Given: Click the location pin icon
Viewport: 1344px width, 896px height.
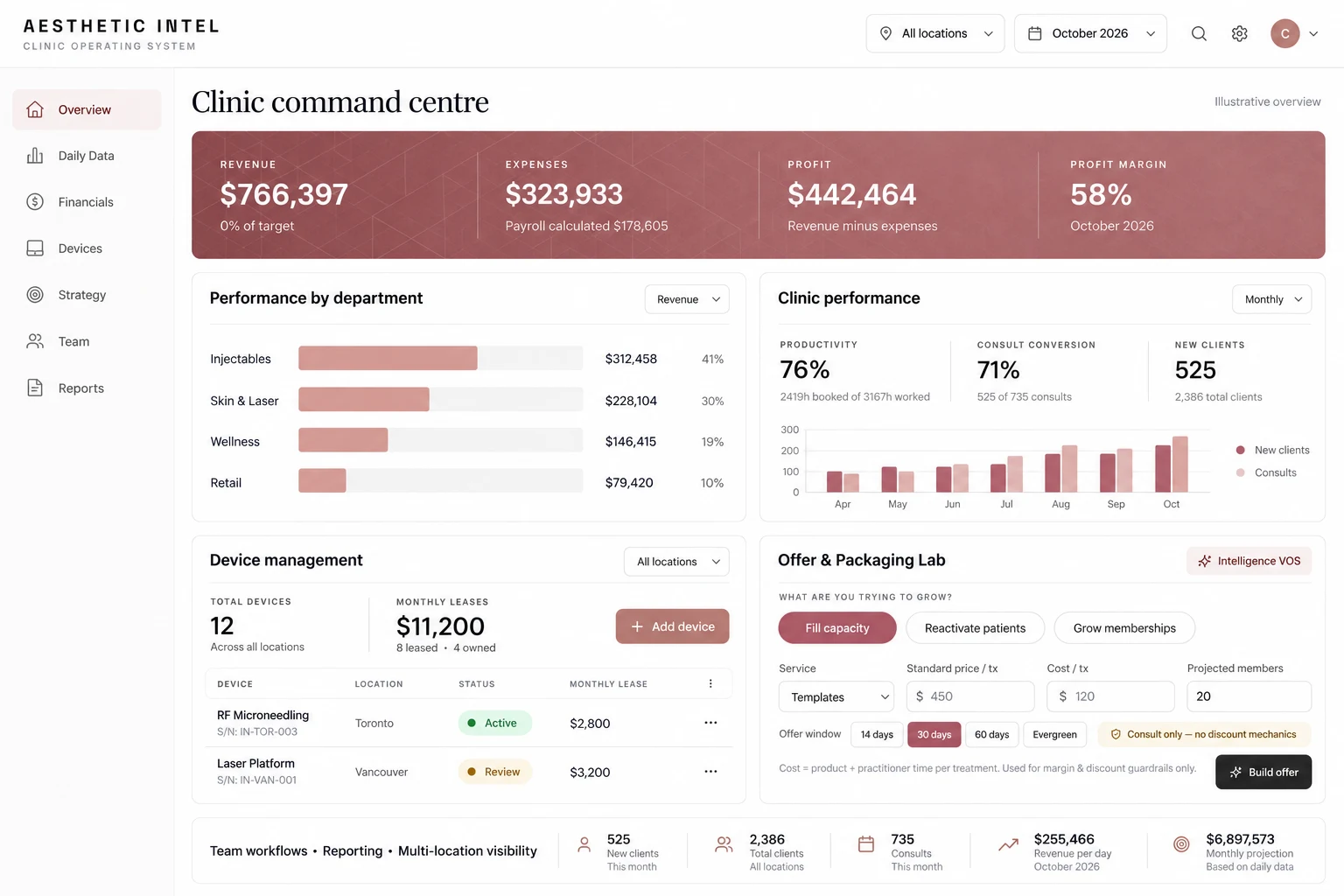Looking at the screenshot, I should (885, 33).
